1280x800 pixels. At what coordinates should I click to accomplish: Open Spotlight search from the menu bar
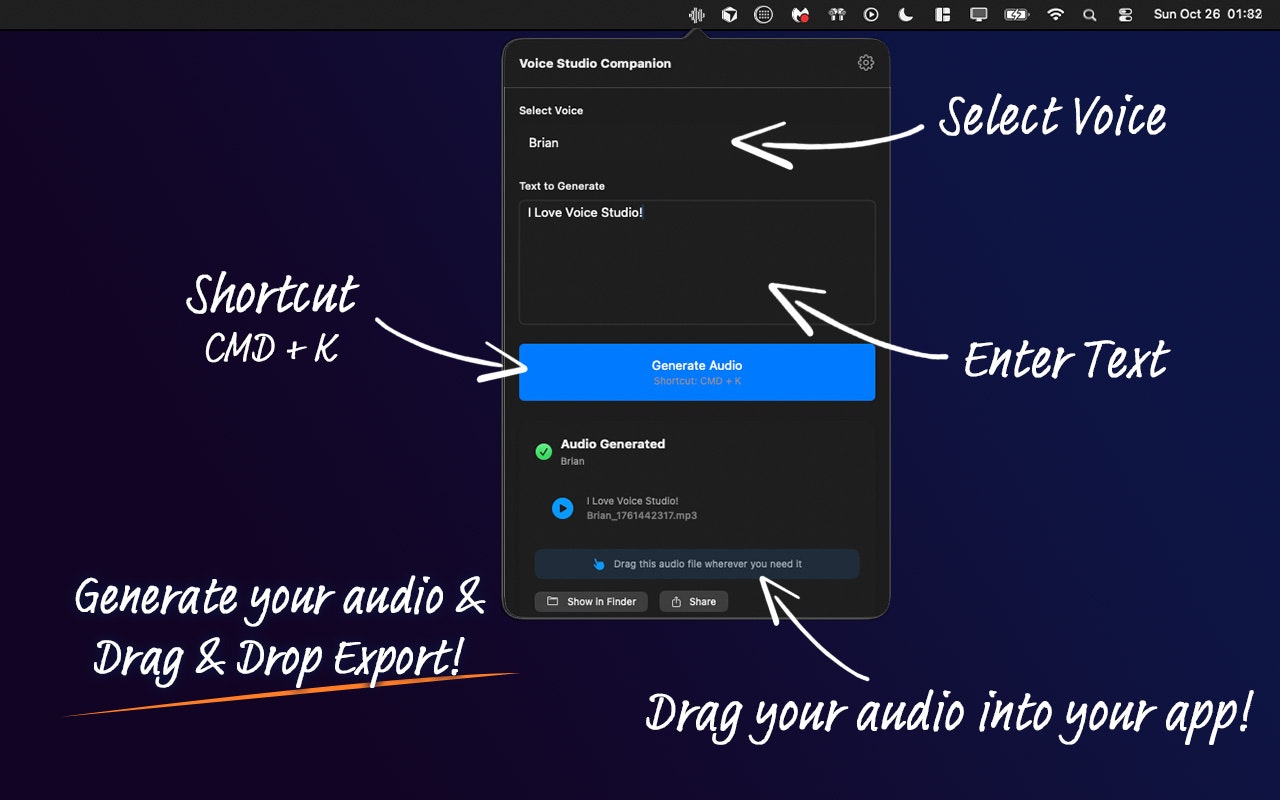(x=1090, y=14)
